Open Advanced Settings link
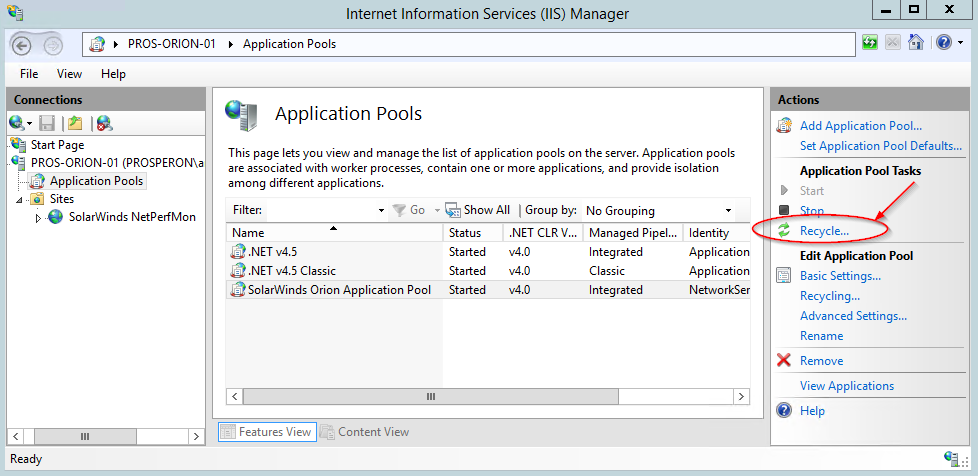Image resolution: width=978 pixels, height=476 pixels. click(853, 316)
